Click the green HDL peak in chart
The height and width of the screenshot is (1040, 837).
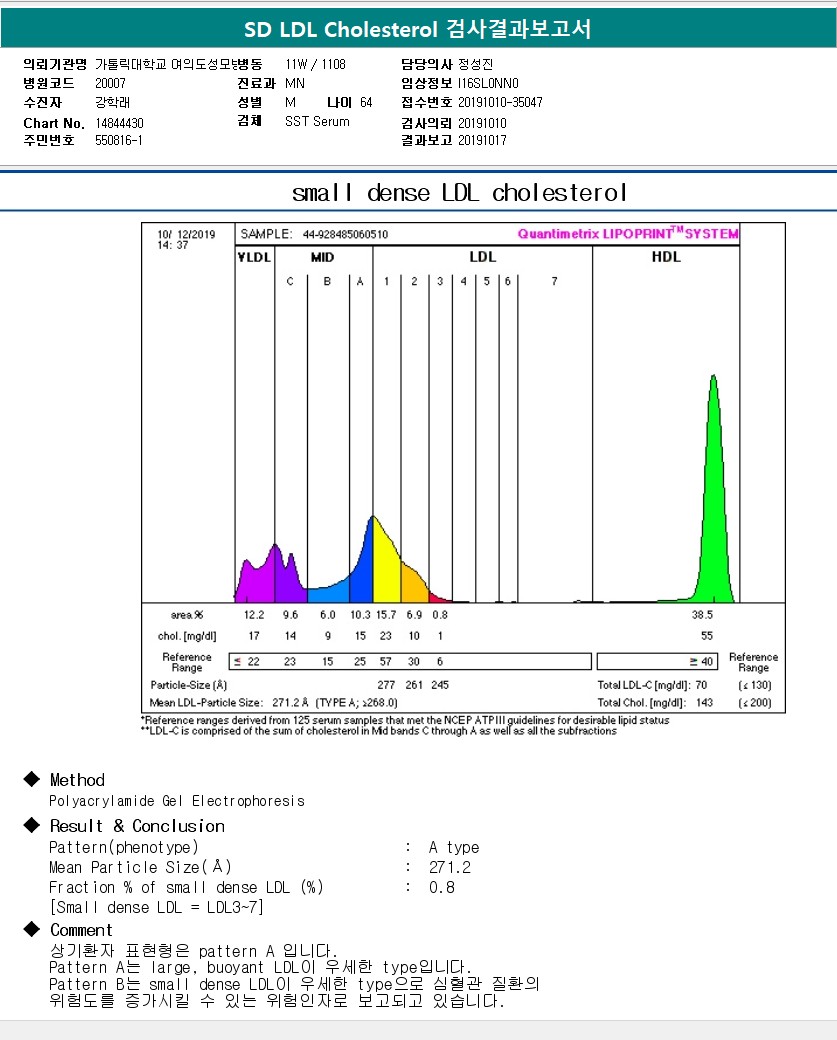point(714,500)
